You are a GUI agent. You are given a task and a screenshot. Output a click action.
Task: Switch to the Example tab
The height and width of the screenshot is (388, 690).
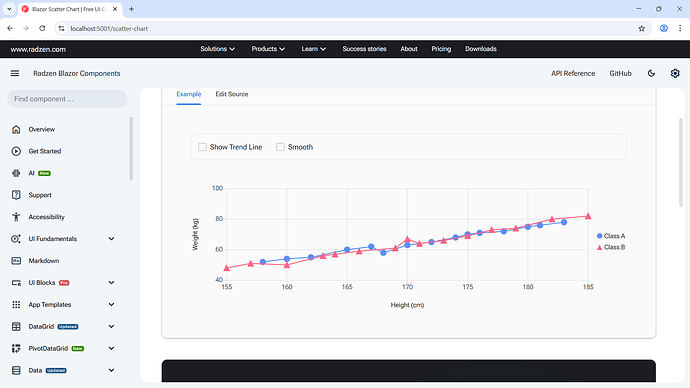189,94
